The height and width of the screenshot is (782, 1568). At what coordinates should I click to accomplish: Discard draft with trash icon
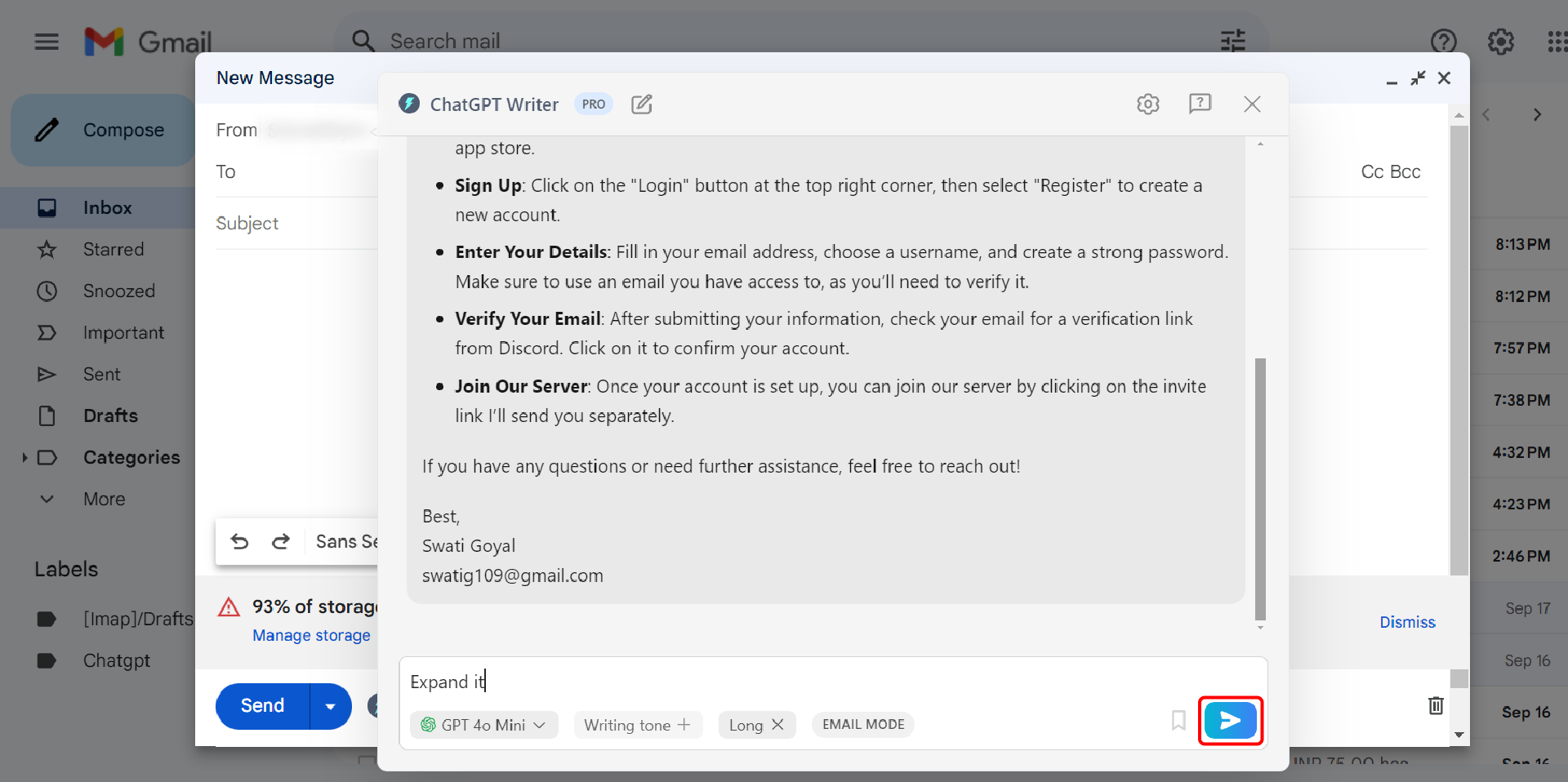pyautogui.click(x=1436, y=705)
